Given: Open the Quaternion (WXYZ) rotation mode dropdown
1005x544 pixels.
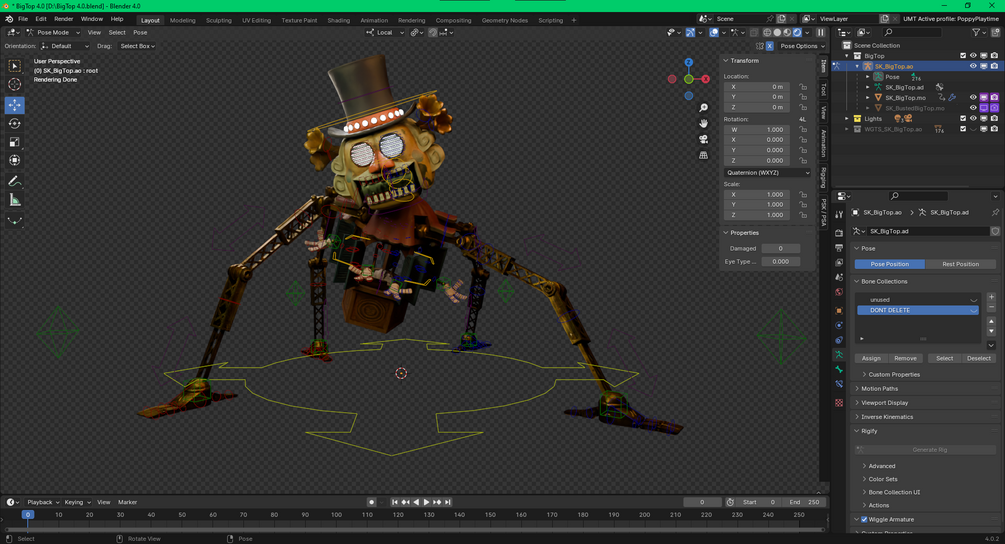Looking at the screenshot, I should 767,172.
